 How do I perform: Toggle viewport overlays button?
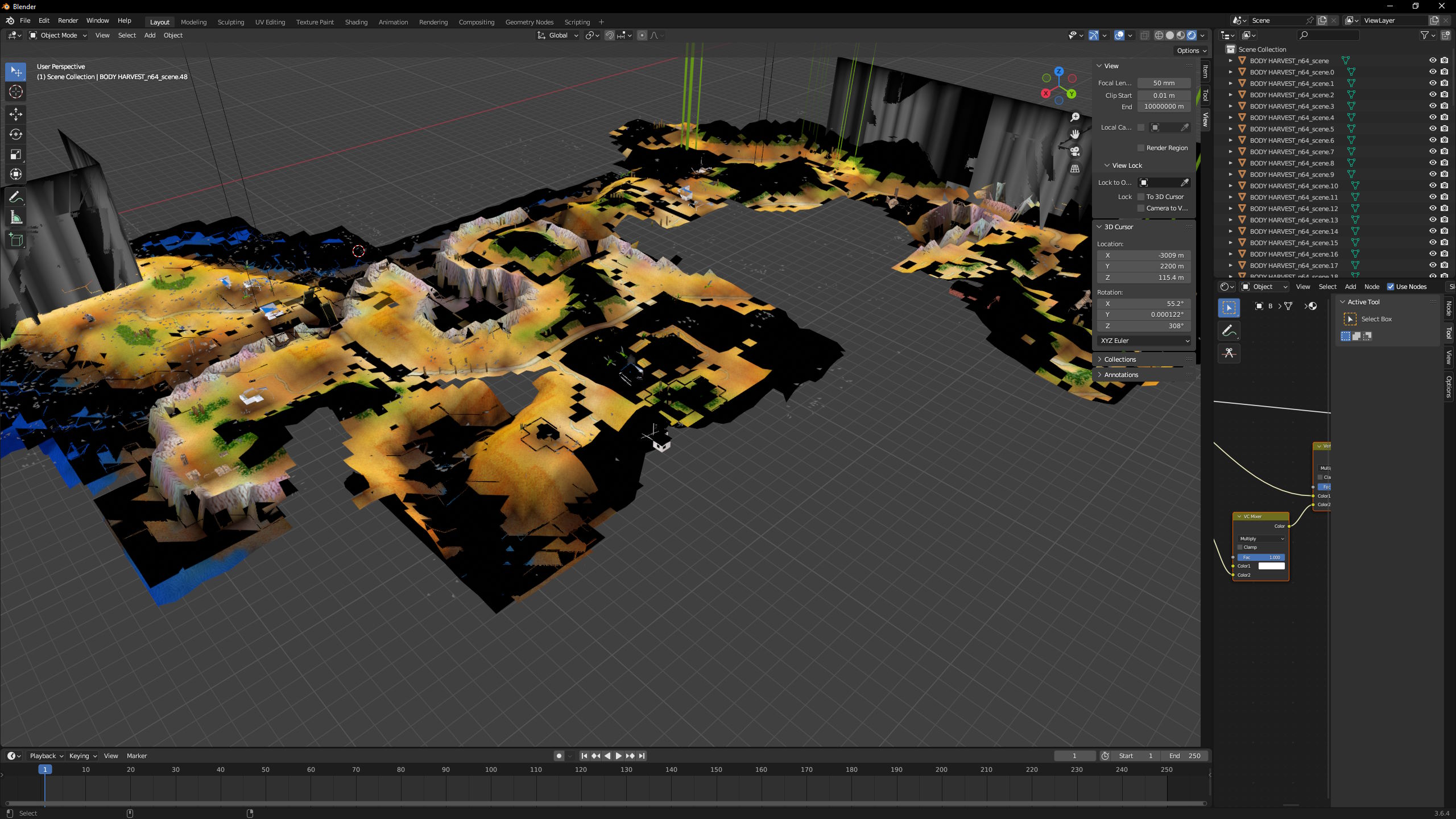(x=1119, y=35)
